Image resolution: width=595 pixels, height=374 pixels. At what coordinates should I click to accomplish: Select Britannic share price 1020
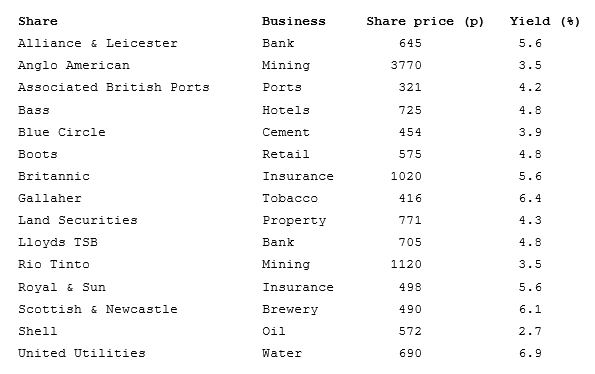tap(406, 176)
